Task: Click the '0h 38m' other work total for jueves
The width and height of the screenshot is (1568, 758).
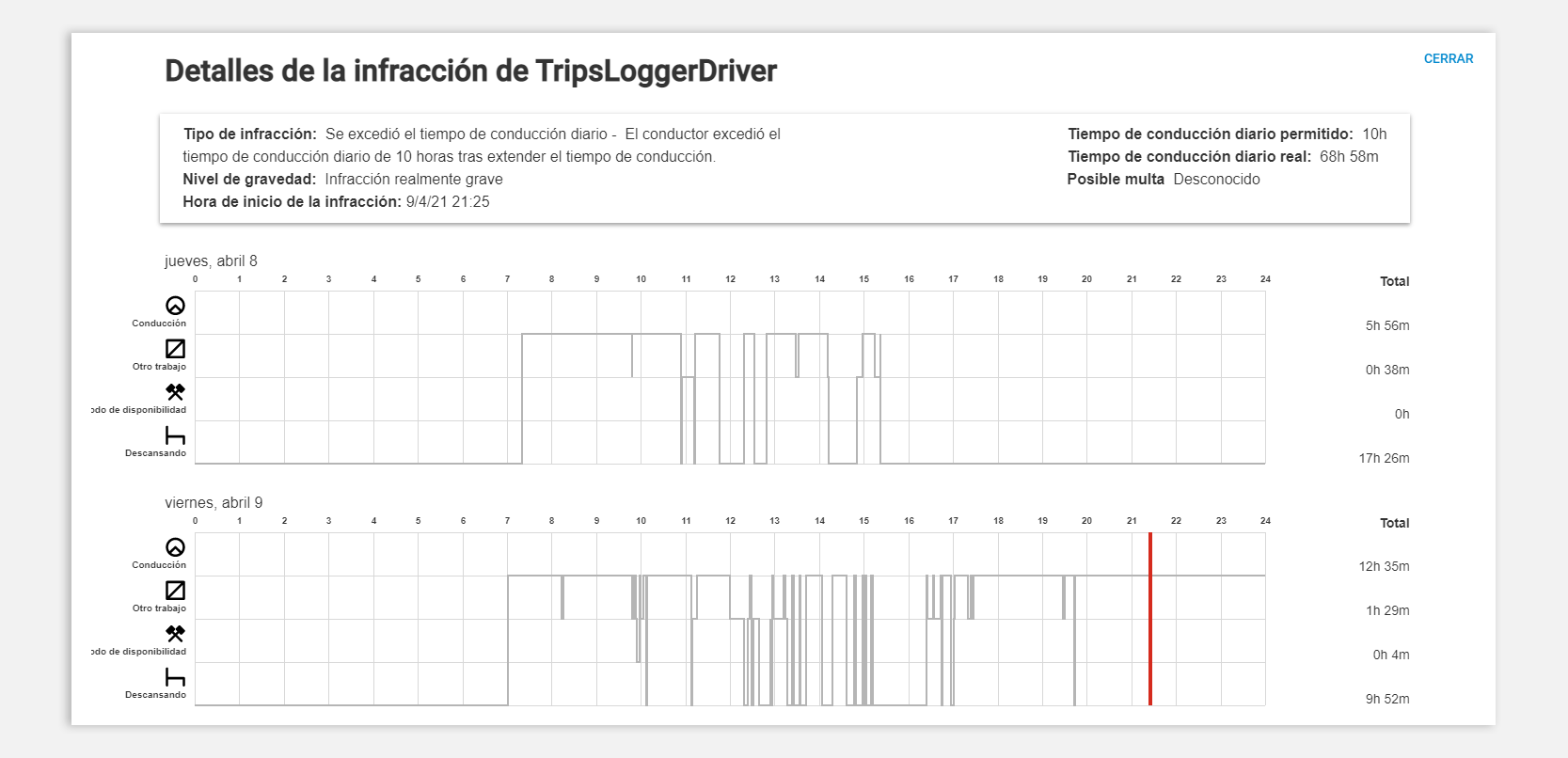Action: (1387, 370)
